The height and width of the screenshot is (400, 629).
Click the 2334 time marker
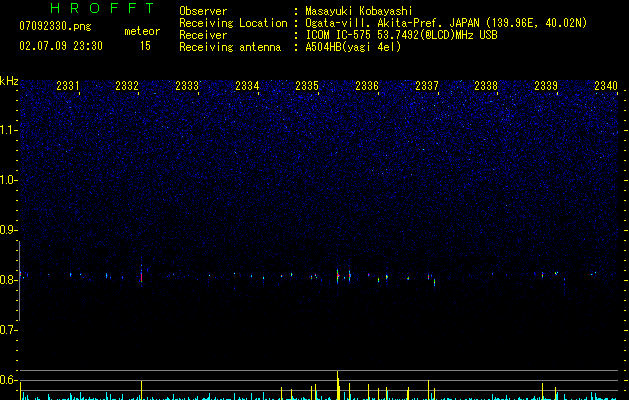click(x=247, y=86)
